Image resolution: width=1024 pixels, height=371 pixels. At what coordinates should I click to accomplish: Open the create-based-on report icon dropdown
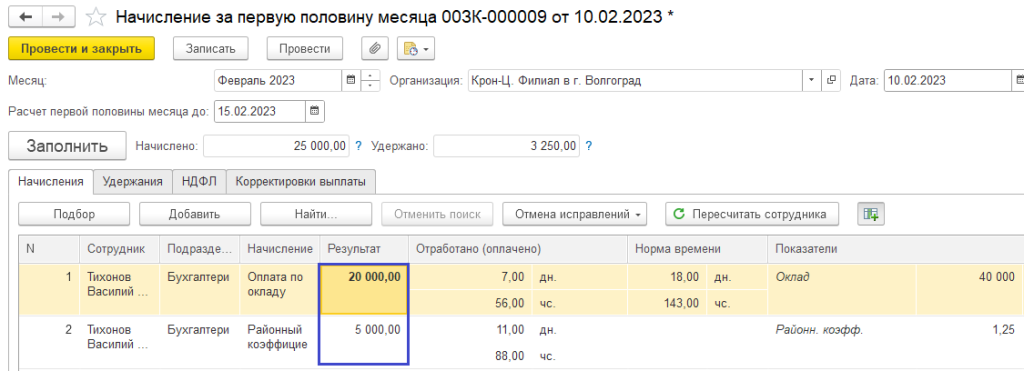416,48
